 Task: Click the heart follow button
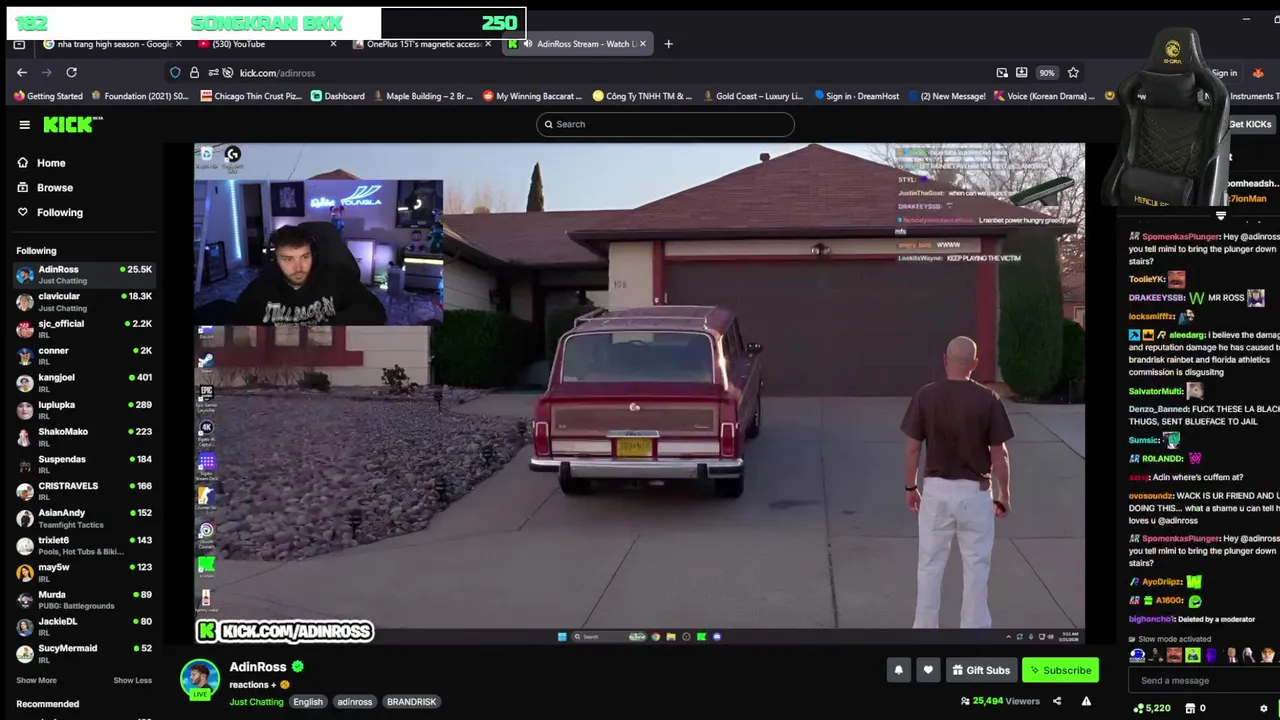coord(928,670)
